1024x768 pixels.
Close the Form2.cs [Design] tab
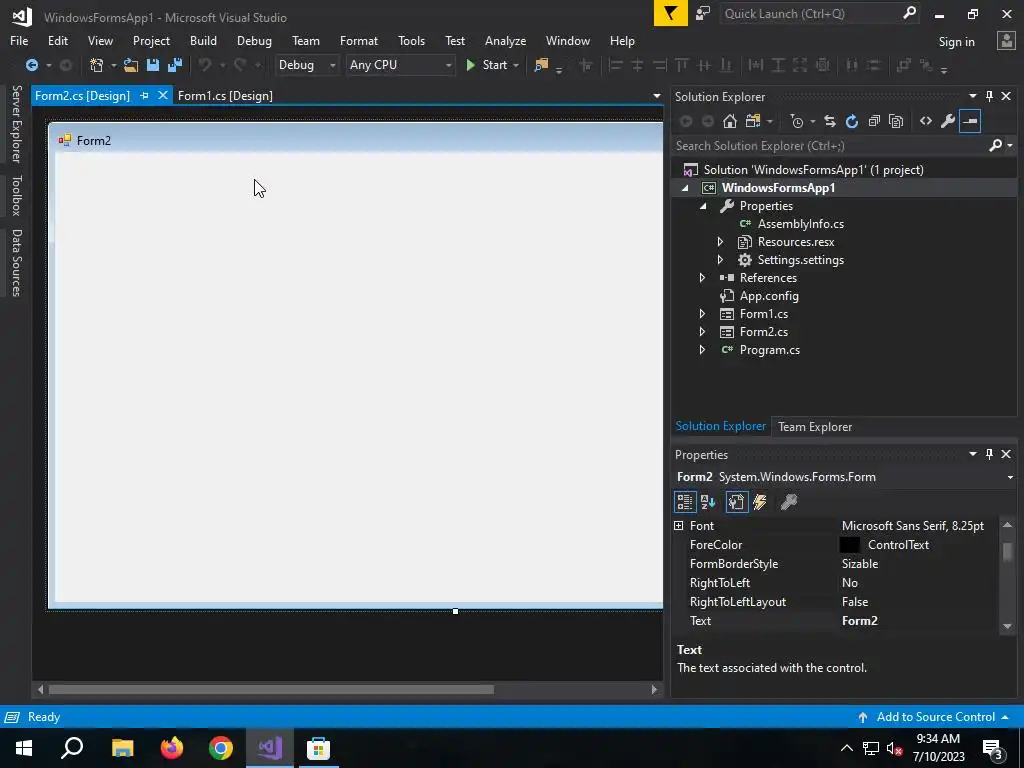(163, 95)
